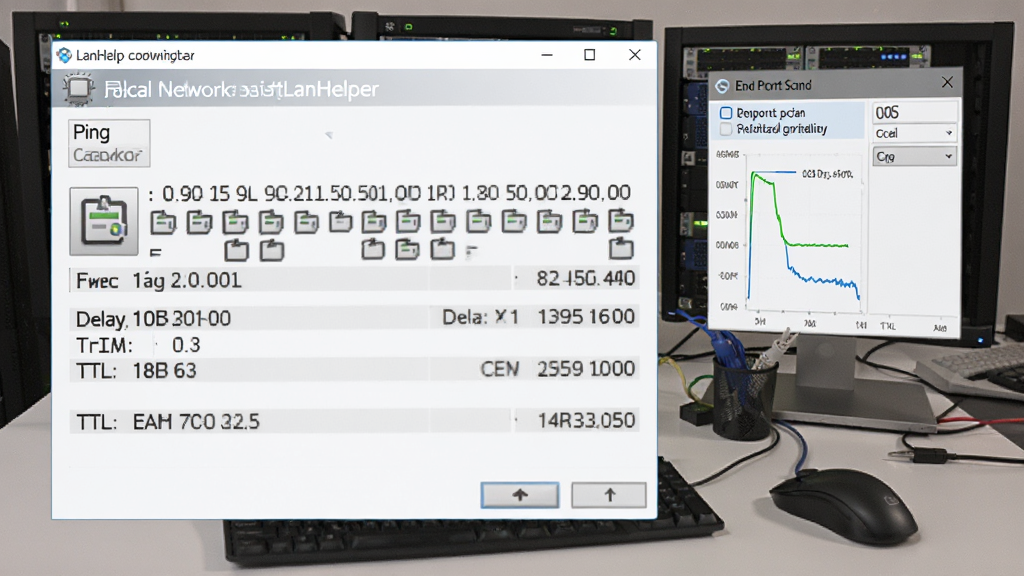Click the green line in the chart
This screenshot has width=1024, height=576.
pyautogui.click(x=816, y=245)
